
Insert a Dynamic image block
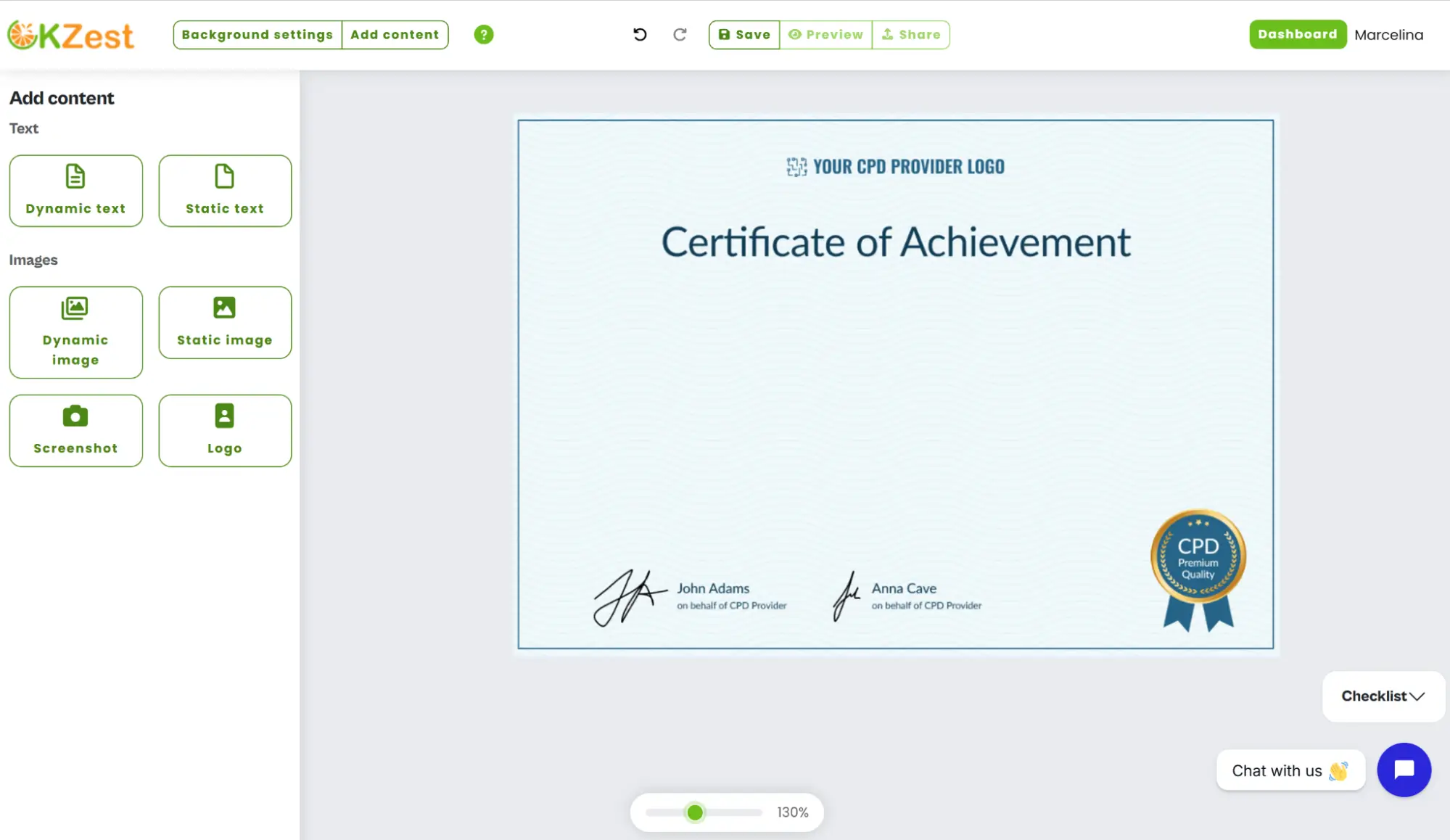point(75,332)
